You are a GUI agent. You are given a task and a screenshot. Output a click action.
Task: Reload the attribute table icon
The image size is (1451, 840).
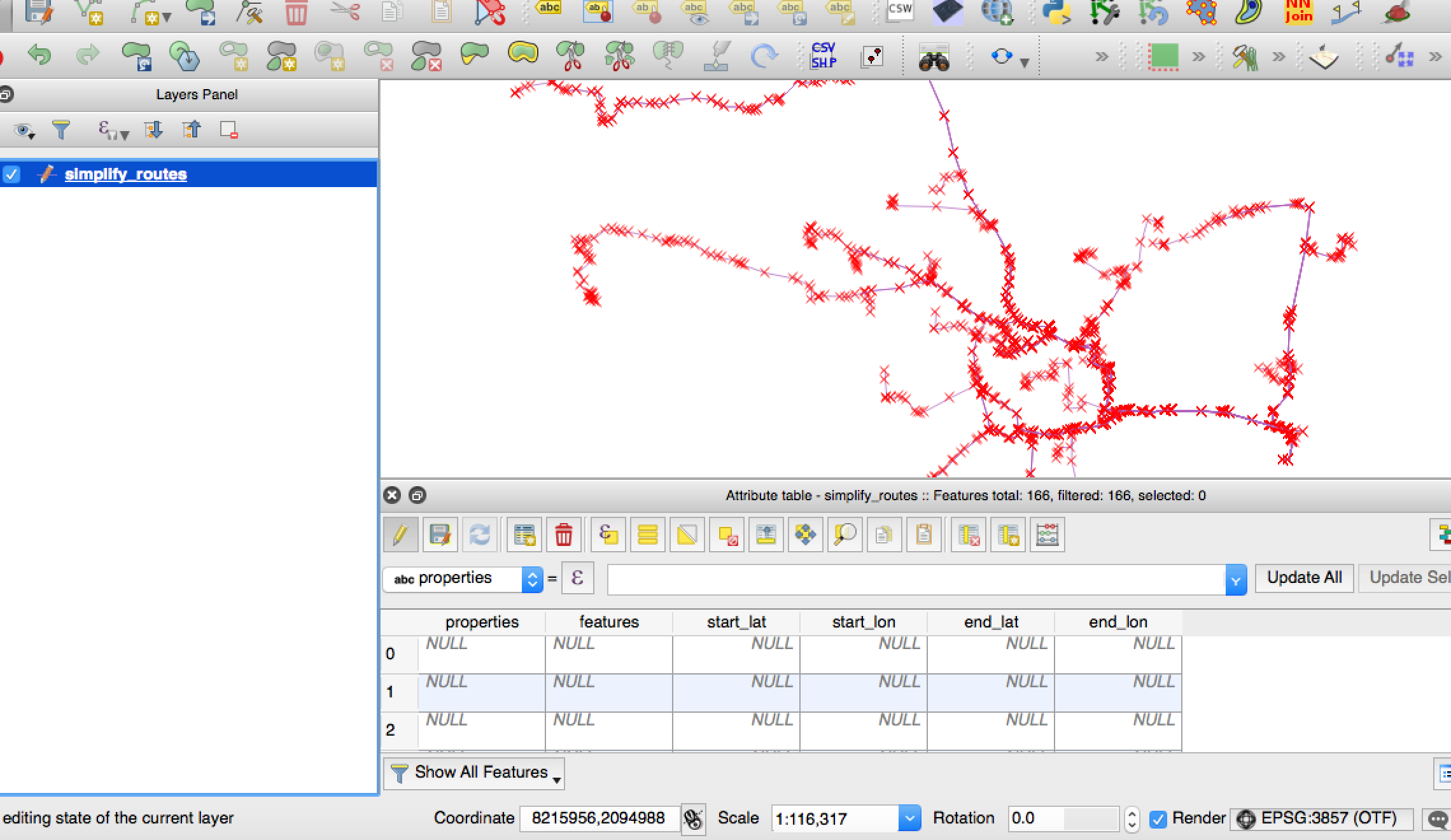click(479, 535)
